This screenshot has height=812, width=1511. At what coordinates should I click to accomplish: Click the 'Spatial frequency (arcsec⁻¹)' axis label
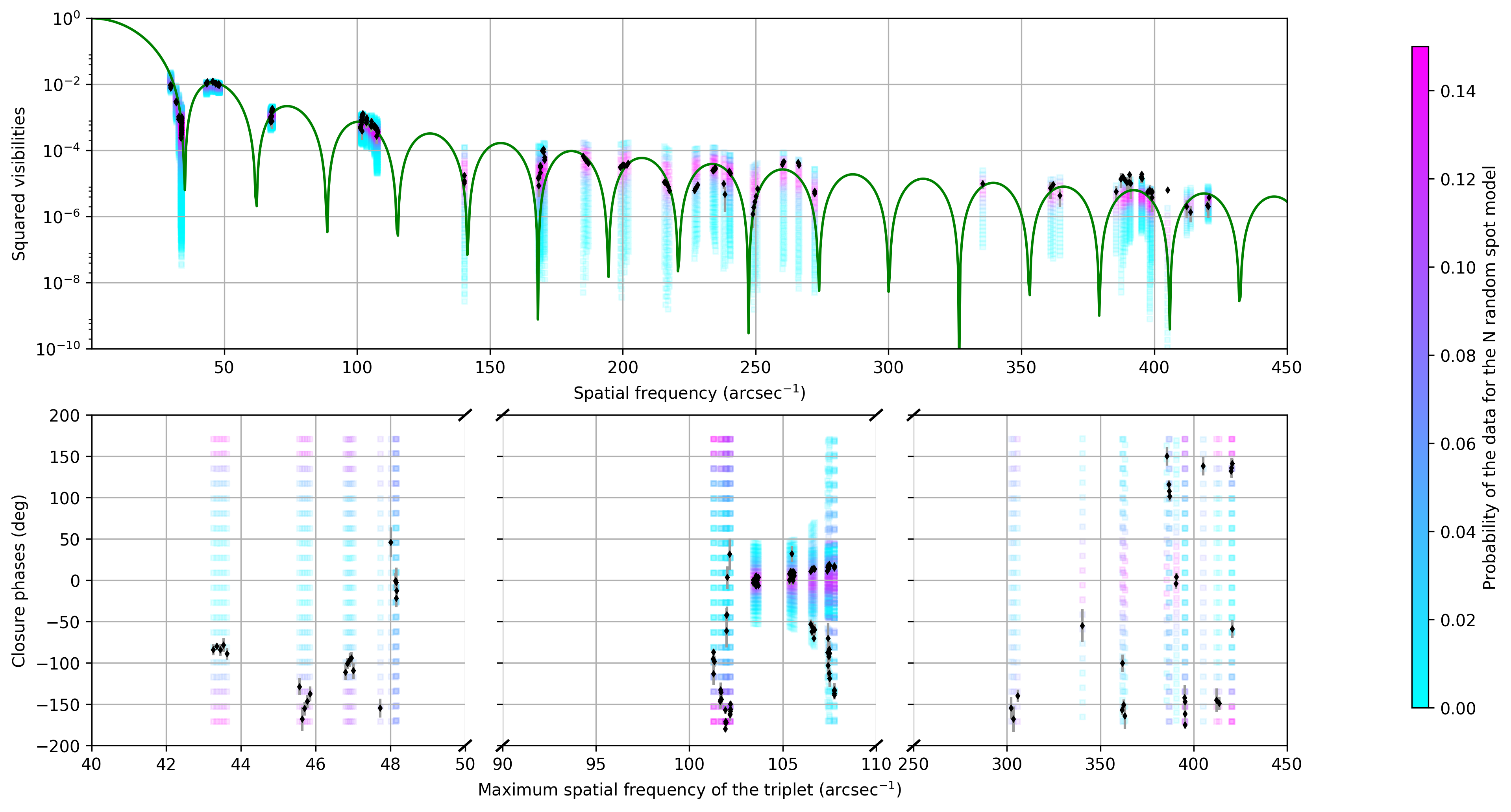click(689, 392)
